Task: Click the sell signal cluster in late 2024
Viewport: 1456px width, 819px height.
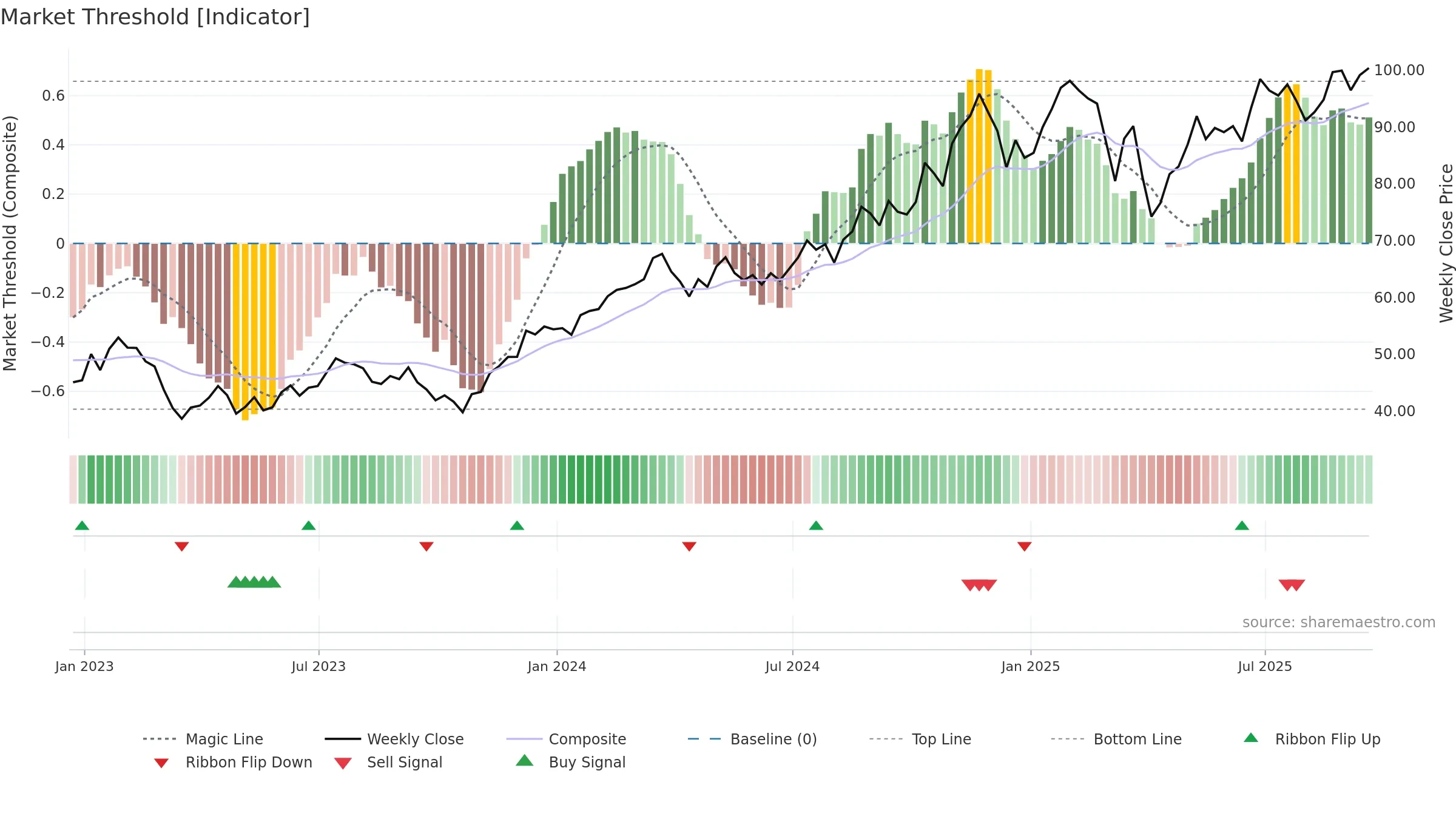Action: [x=979, y=585]
